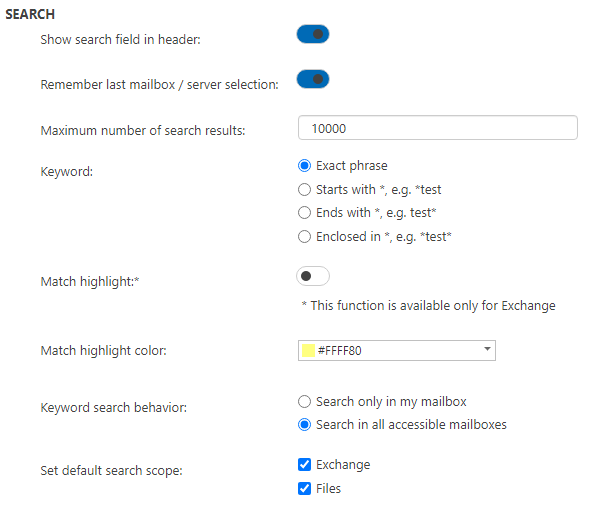Expand the highlight color dropdown arrow
This screenshot has width=601, height=510.
(x=487, y=350)
